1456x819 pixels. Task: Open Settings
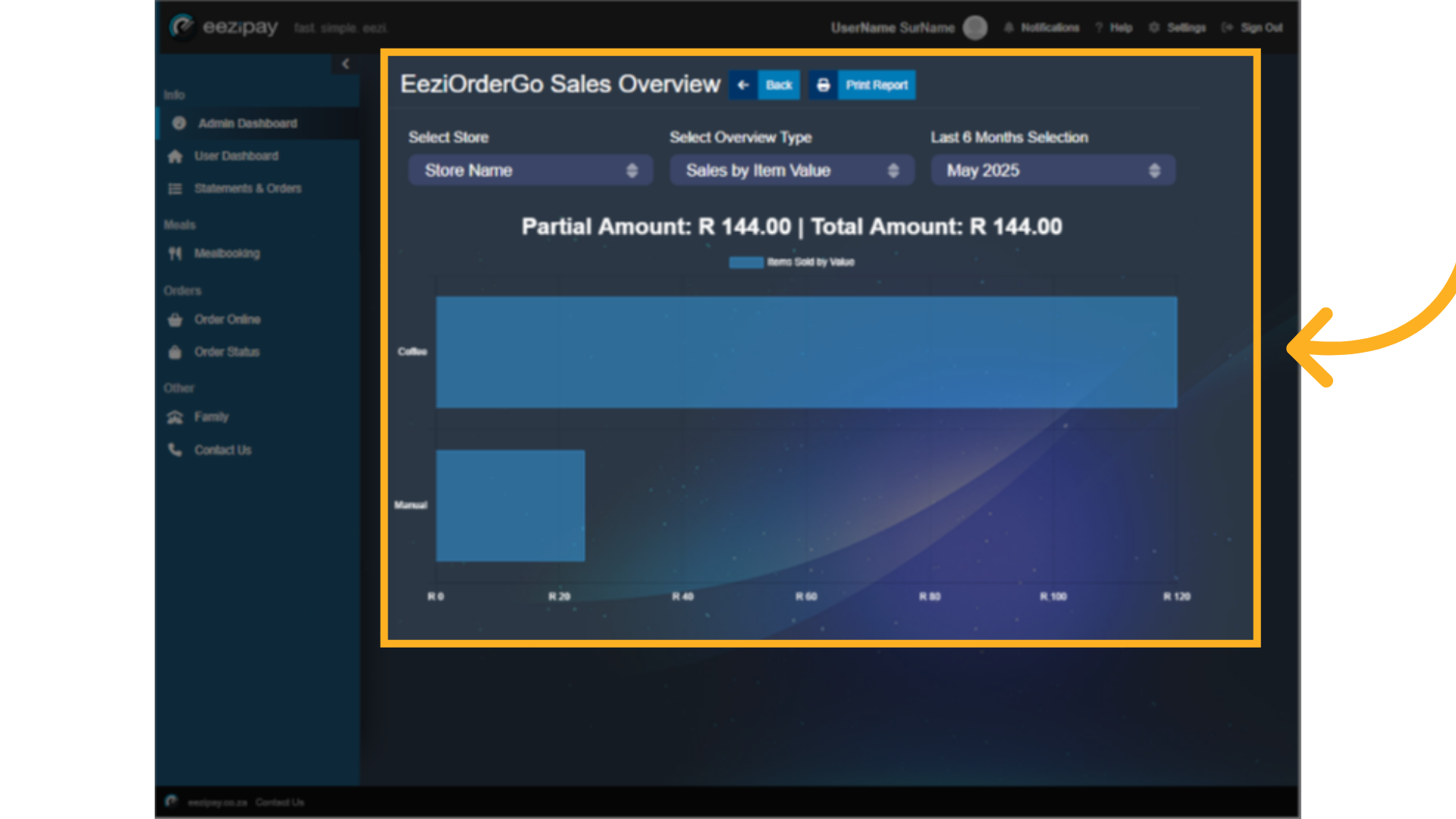(1186, 27)
